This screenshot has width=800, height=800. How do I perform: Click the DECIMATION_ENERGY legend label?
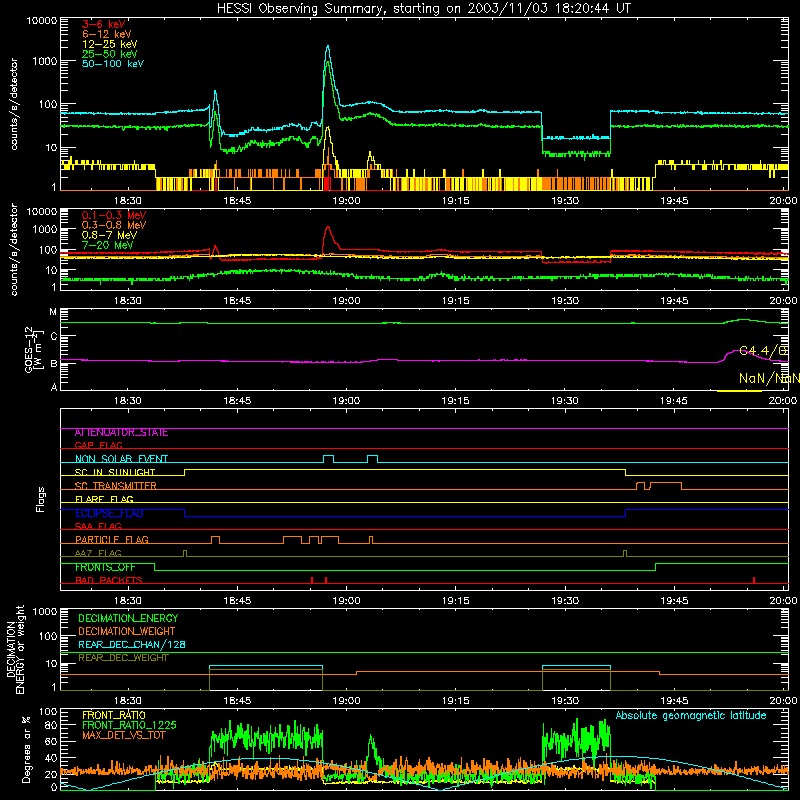tap(128, 618)
